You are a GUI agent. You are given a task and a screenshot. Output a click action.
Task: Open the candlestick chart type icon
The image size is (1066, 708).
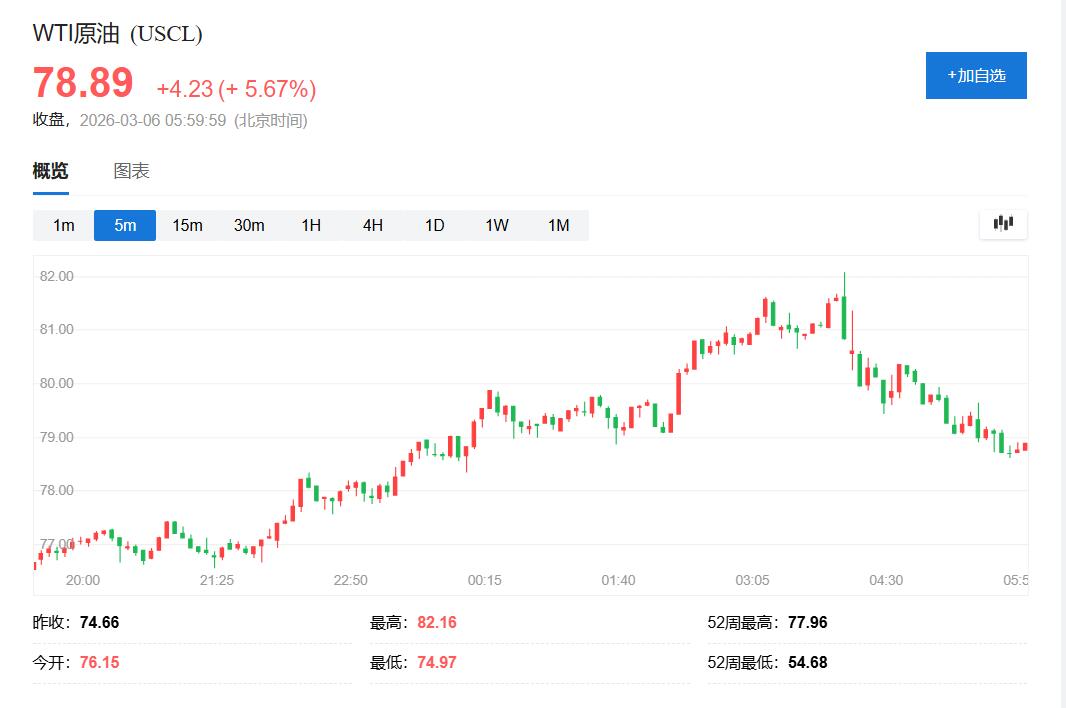[x=1003, y=223]
